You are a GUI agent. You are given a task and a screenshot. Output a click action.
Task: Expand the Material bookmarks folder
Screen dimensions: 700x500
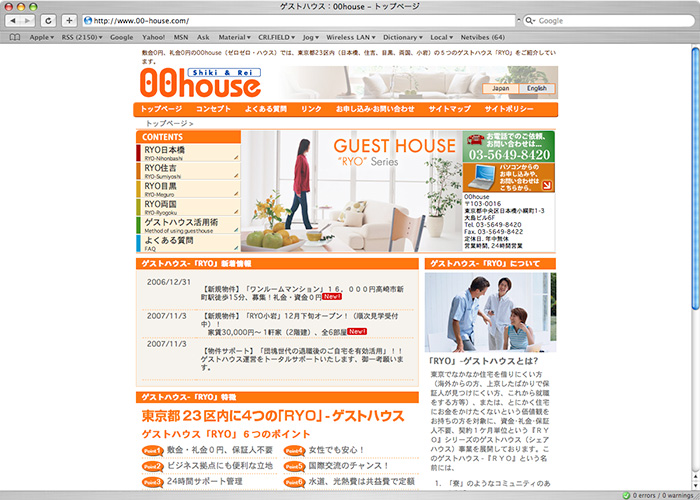[x=234, y=38]
